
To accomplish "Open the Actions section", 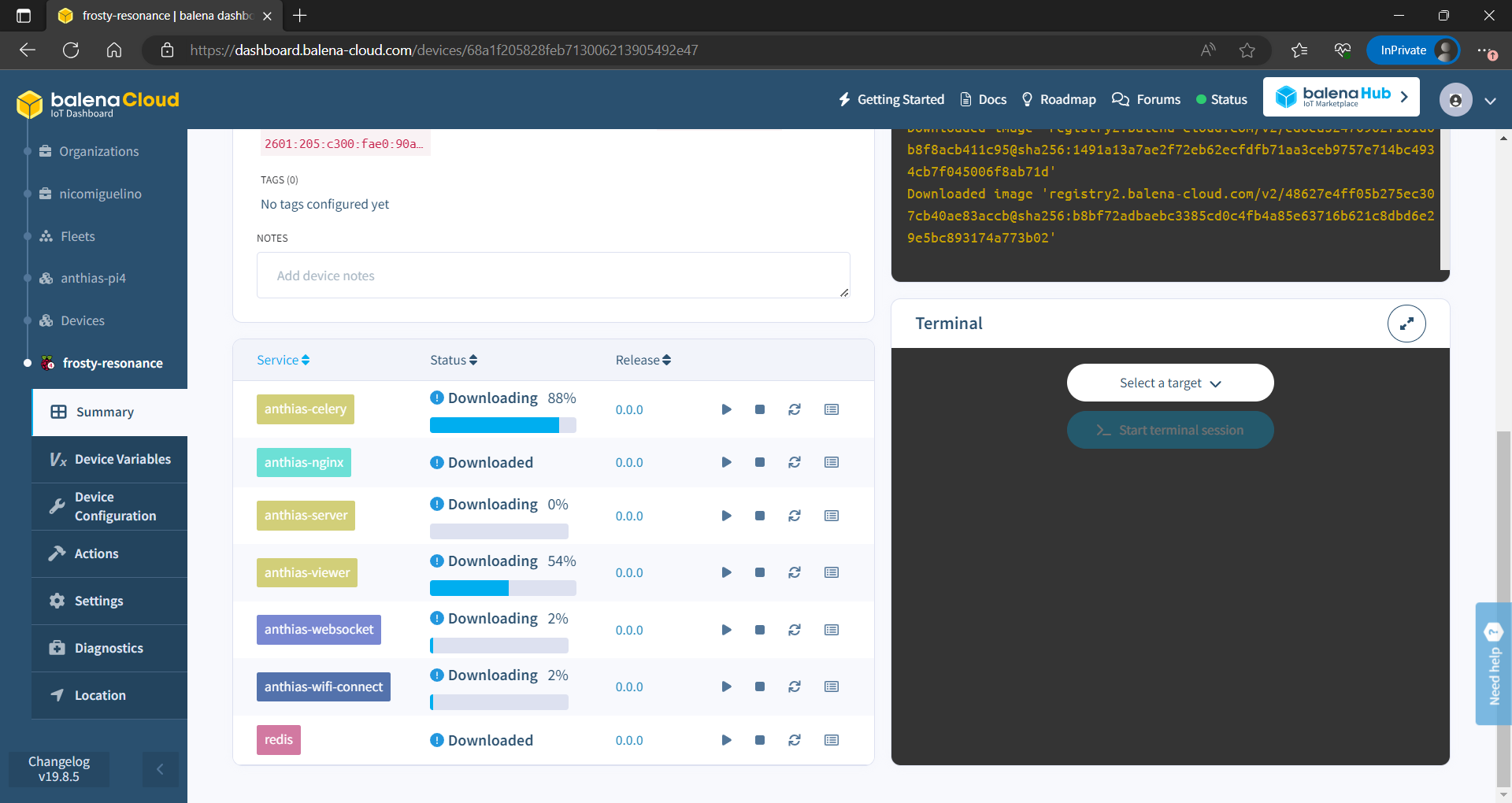I will pos(109,553).
